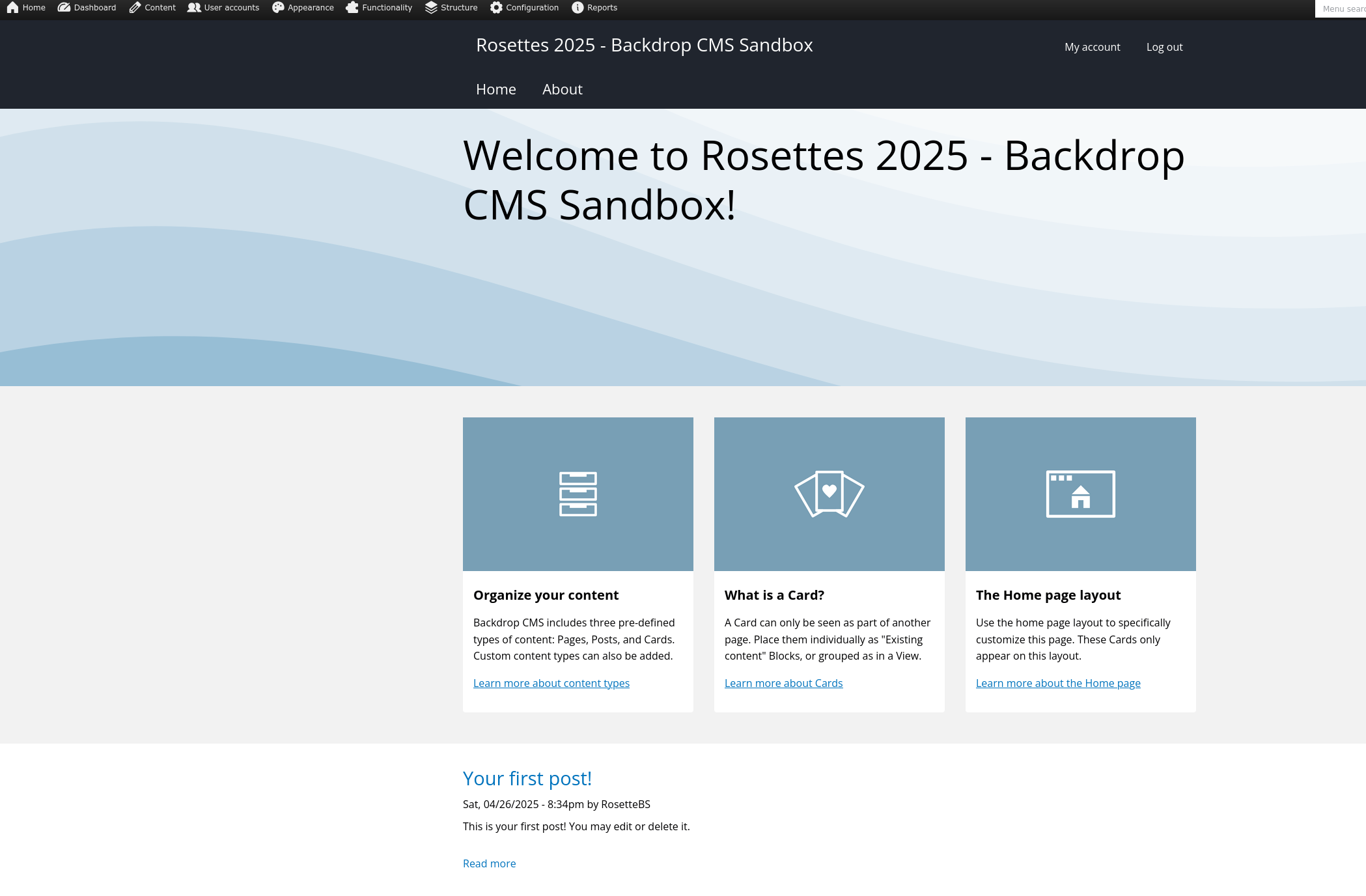Focus the Menu search field
This screenshot has width=1366, height=896.
[1341, 8]
